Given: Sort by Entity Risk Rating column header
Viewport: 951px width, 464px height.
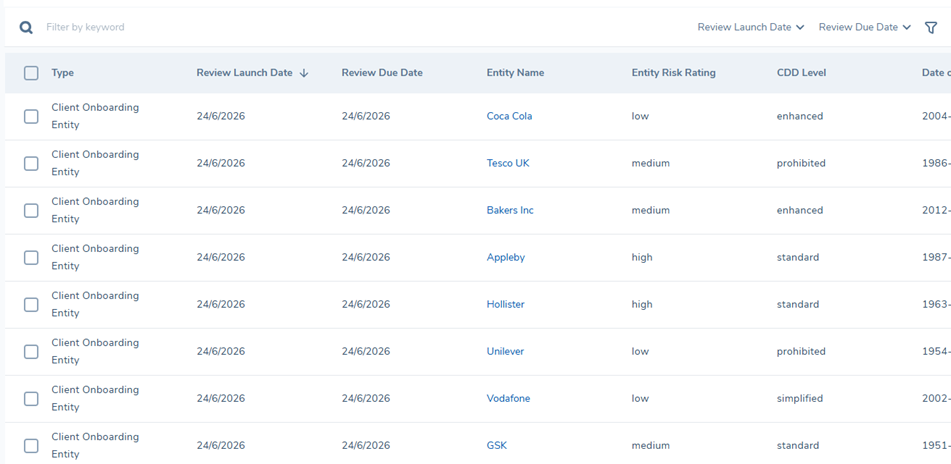Looking at the screenshot, I should point(674,73).
